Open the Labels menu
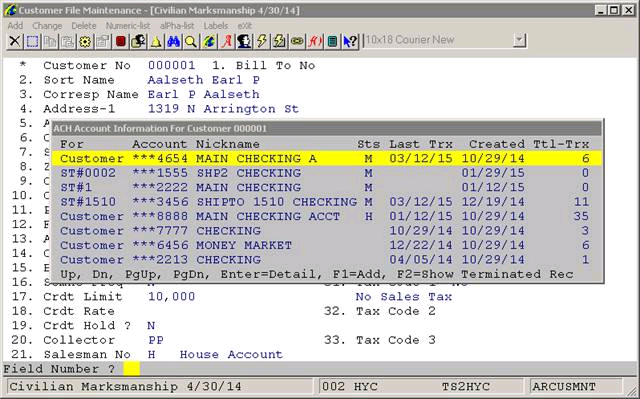Viewport: 640px width, 399px height. (216, 26)
